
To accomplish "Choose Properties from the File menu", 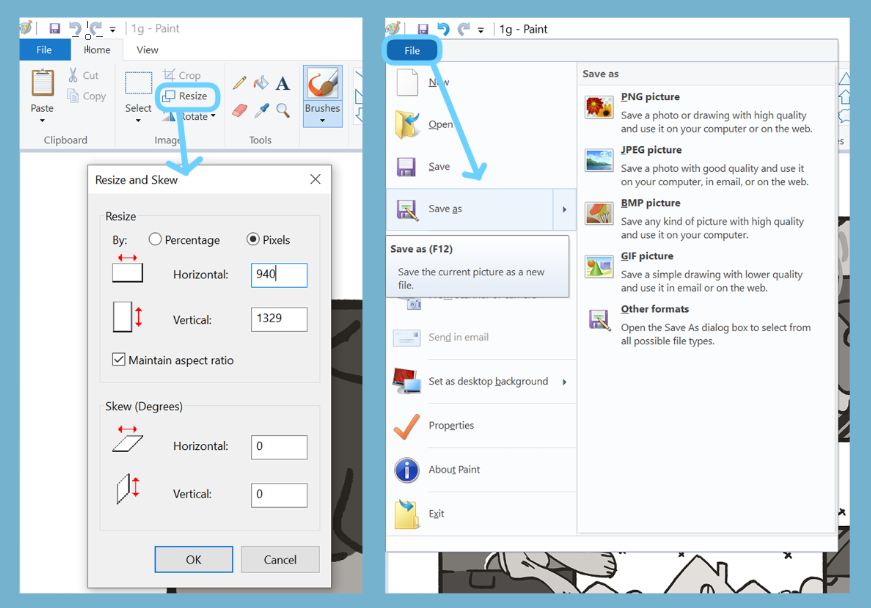I will 451,426.
